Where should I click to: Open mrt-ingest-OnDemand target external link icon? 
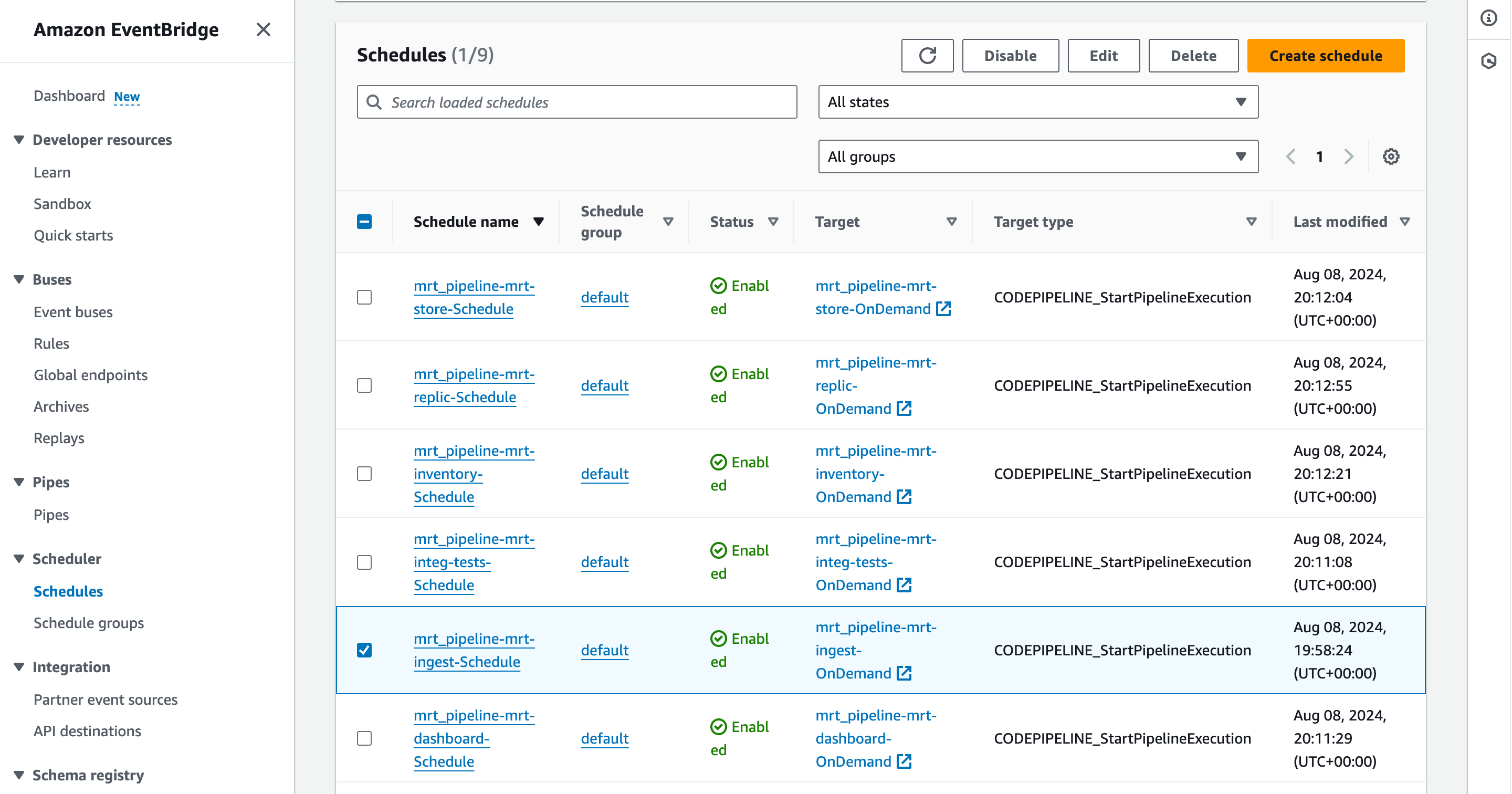coord(904,673)
